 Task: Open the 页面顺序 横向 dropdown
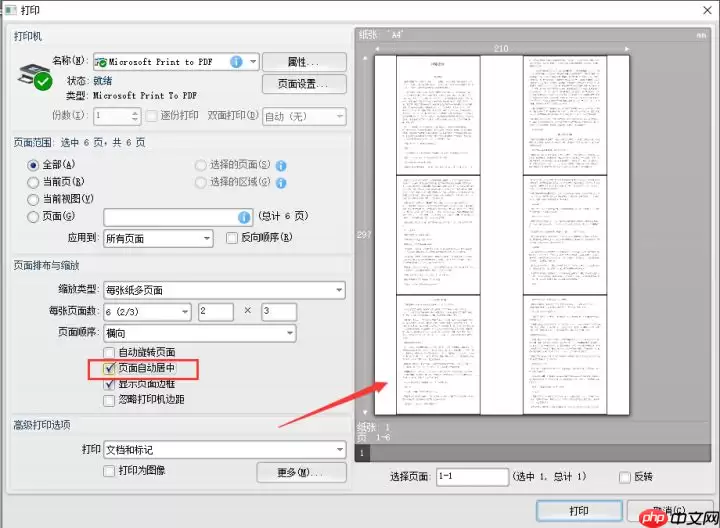click(x=200, y=333)
